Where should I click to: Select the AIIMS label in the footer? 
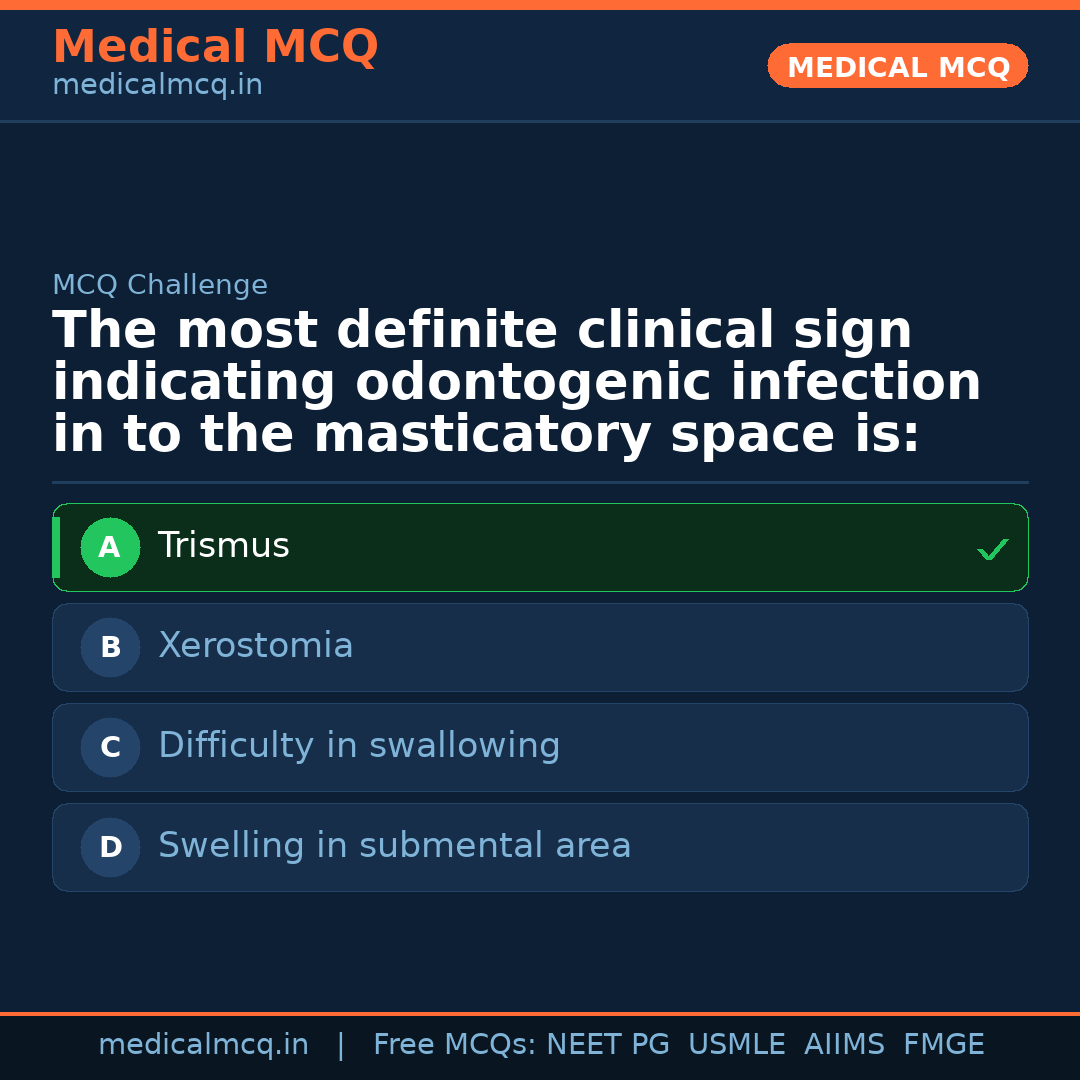[x=844, y=1045]
